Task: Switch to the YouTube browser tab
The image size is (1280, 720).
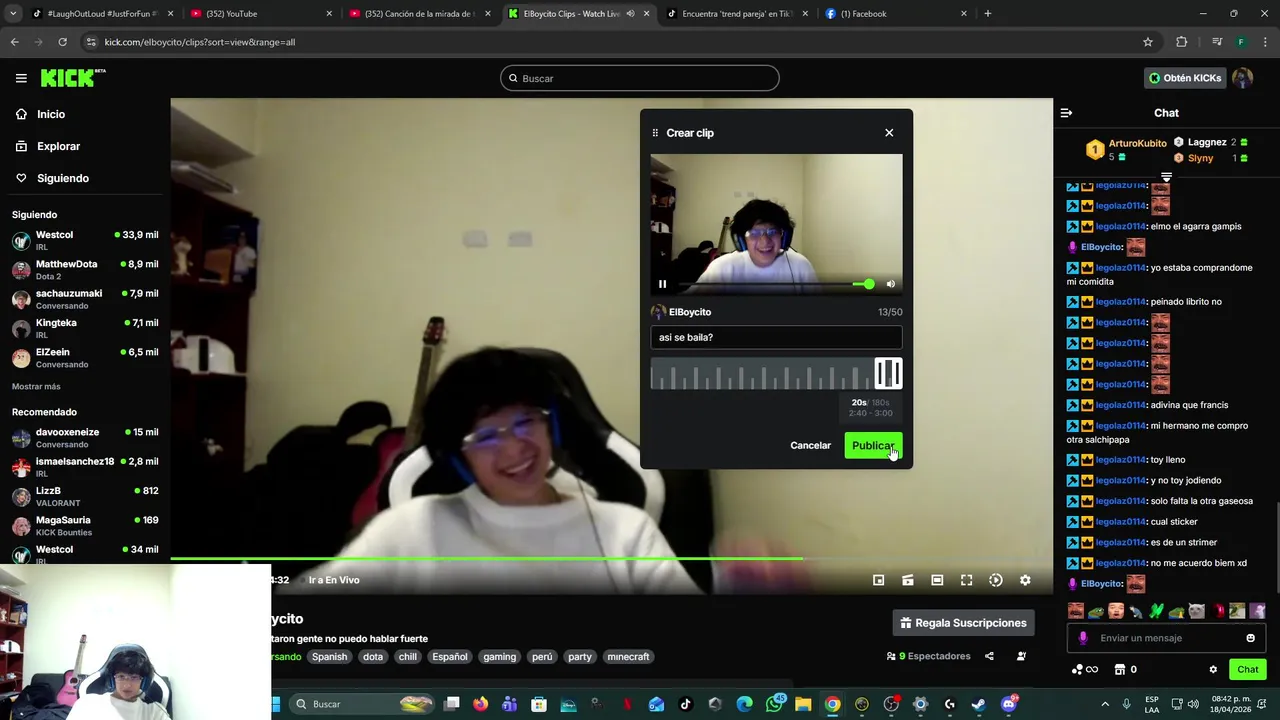Action: pos(260,14)
